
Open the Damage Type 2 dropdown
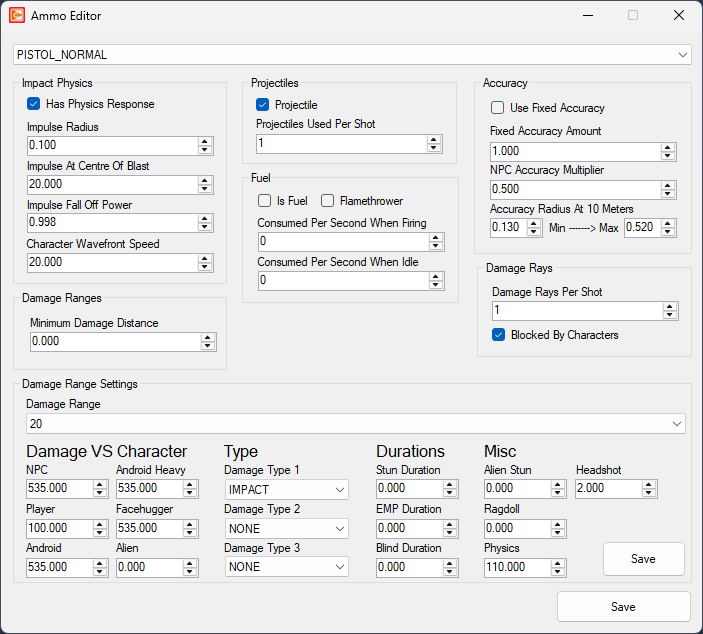(x=339, y=529)
